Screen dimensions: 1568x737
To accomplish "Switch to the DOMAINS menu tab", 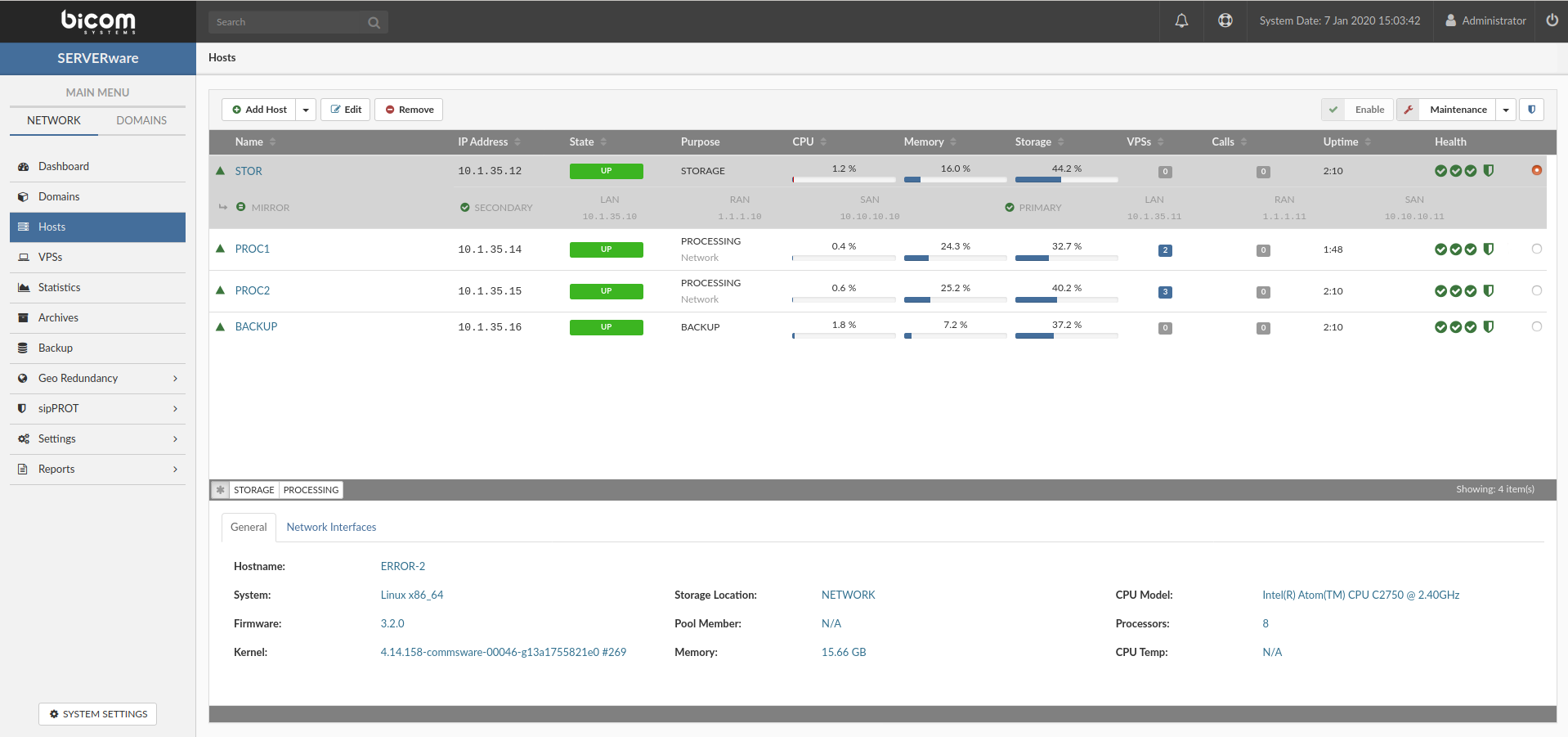I will 141,120.
